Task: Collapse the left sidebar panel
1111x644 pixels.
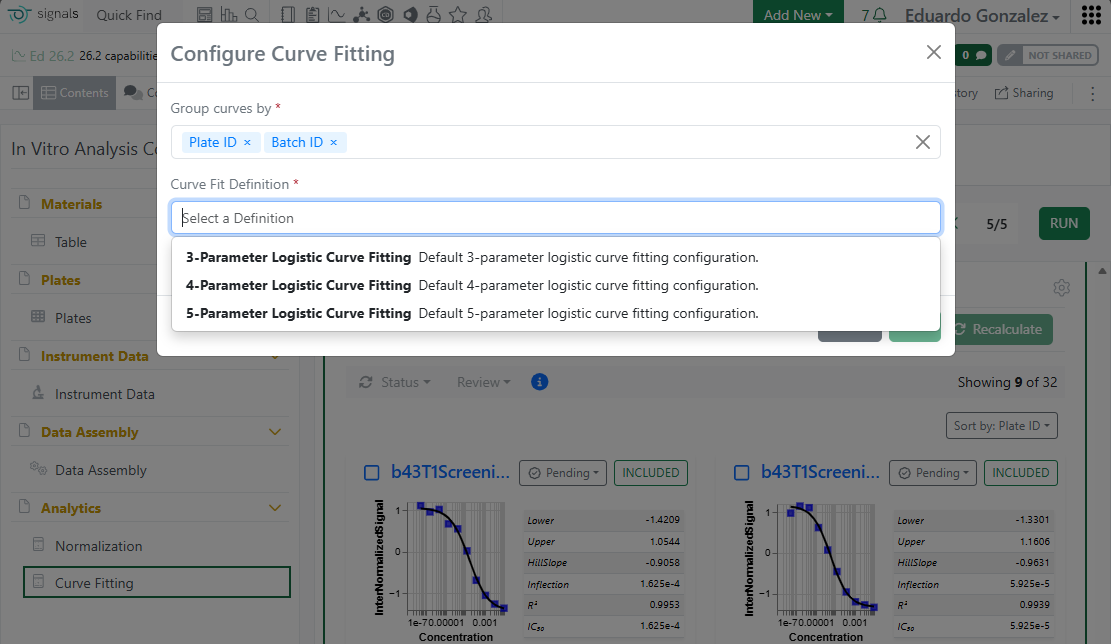Action: pos(20,93)
